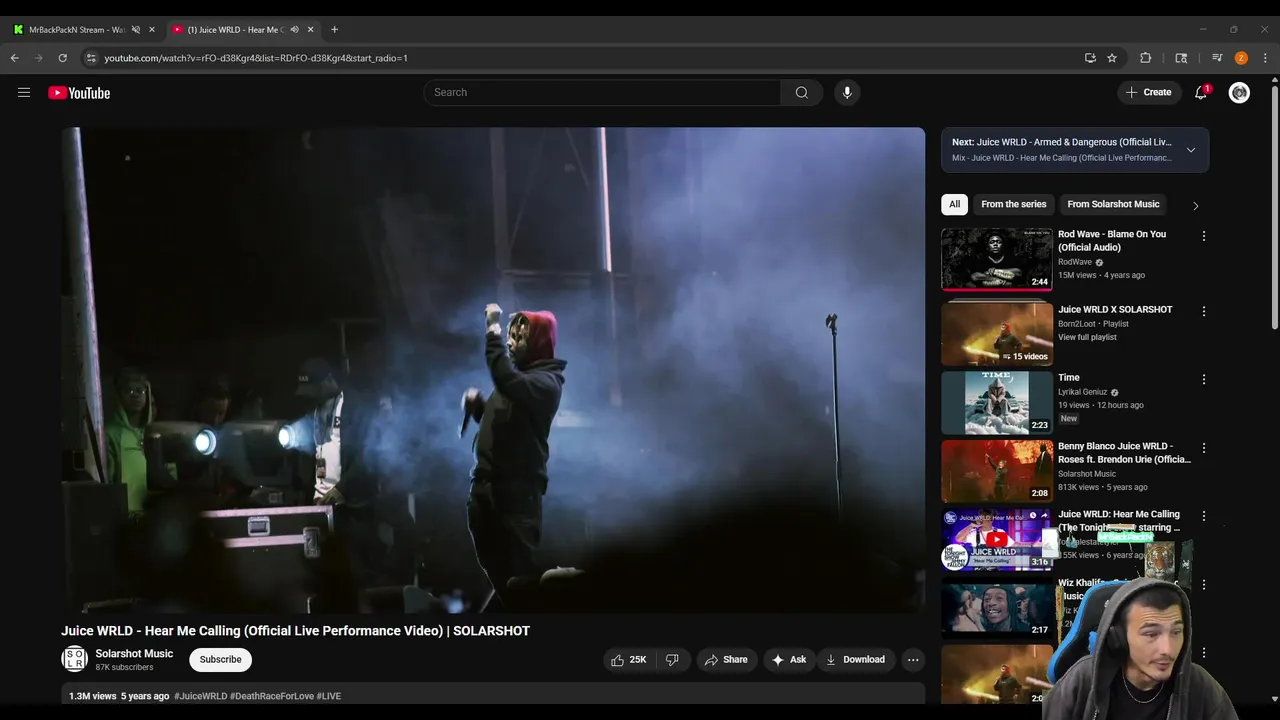Viewport: 1280px width, 720px height.
Task: Click the Lyrikal Geniuz channel name
Action: point(1082,392)
